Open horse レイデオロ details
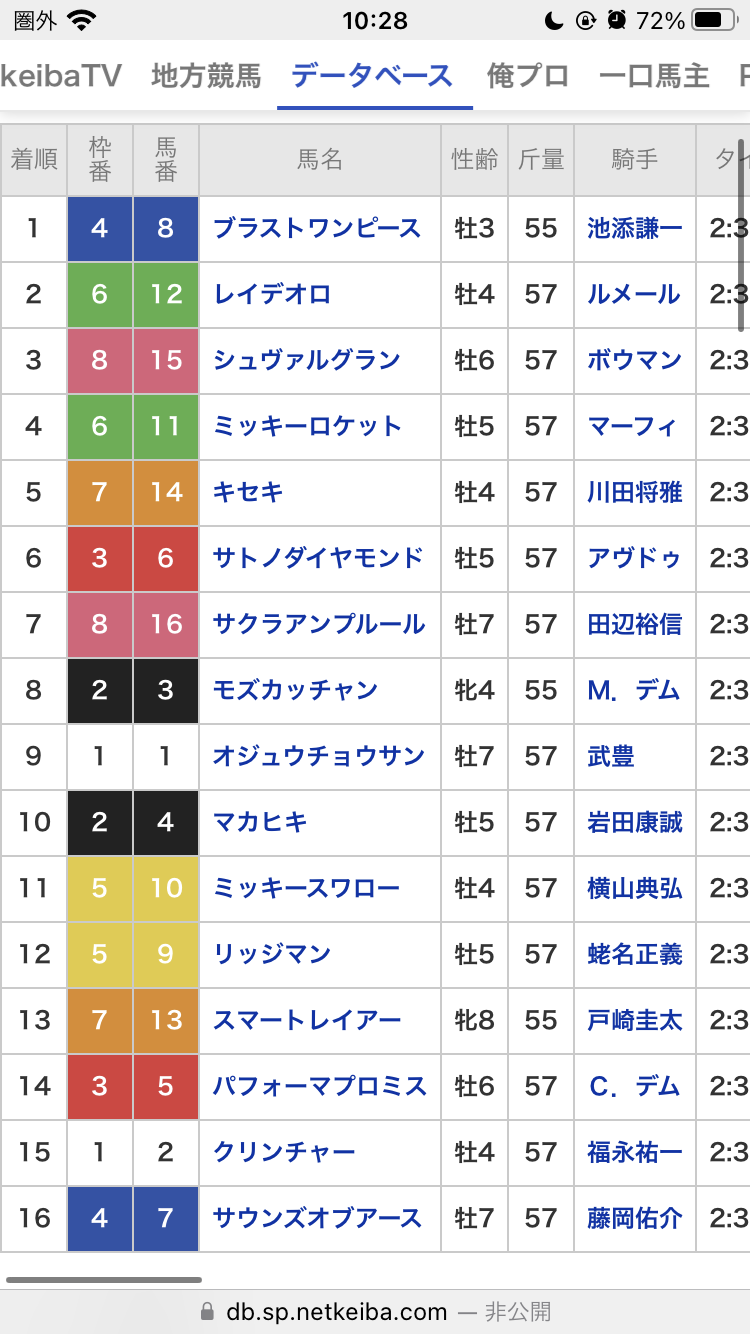The image size is (750, 1334). (272, 295)
